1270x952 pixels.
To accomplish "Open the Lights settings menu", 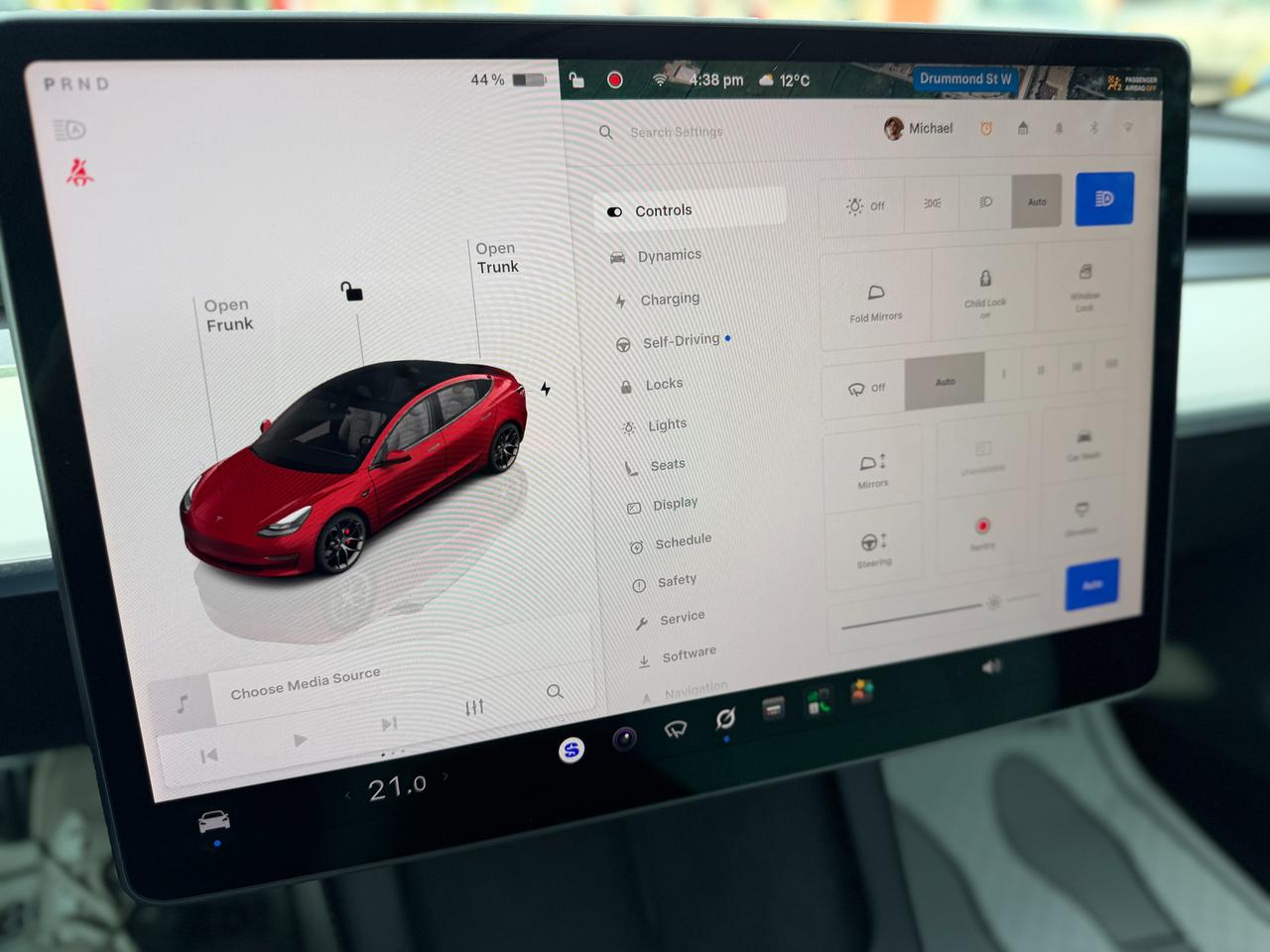I will tap(655, 425).
